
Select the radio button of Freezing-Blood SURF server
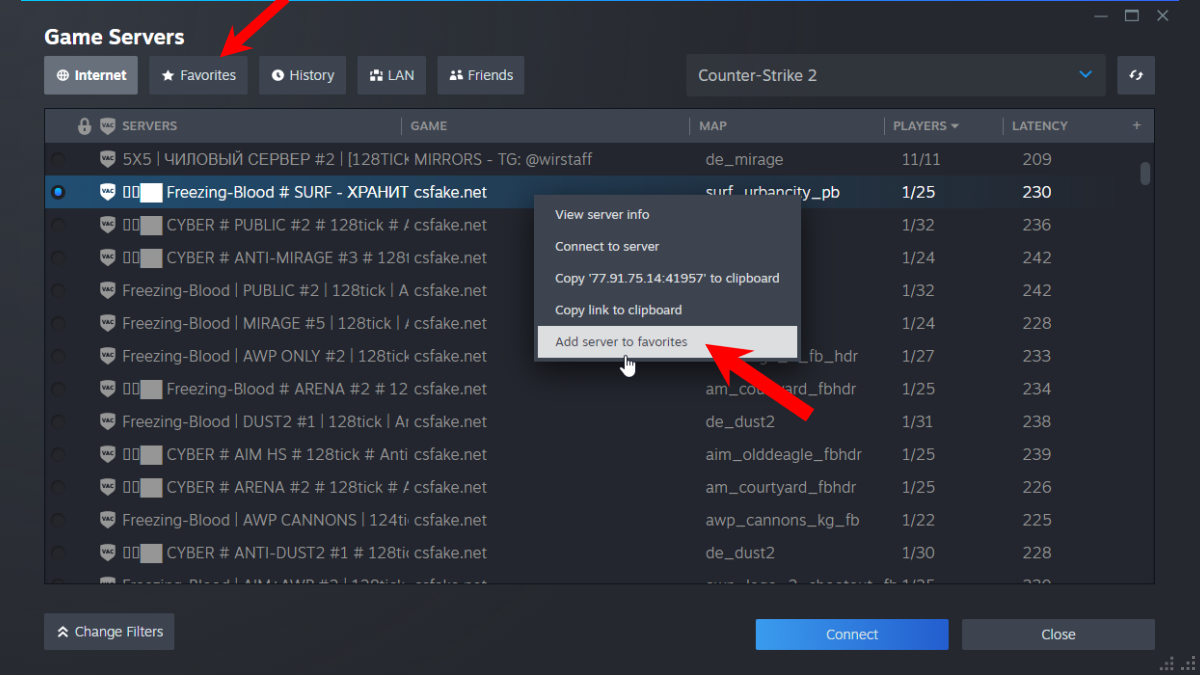pos(58,192)
